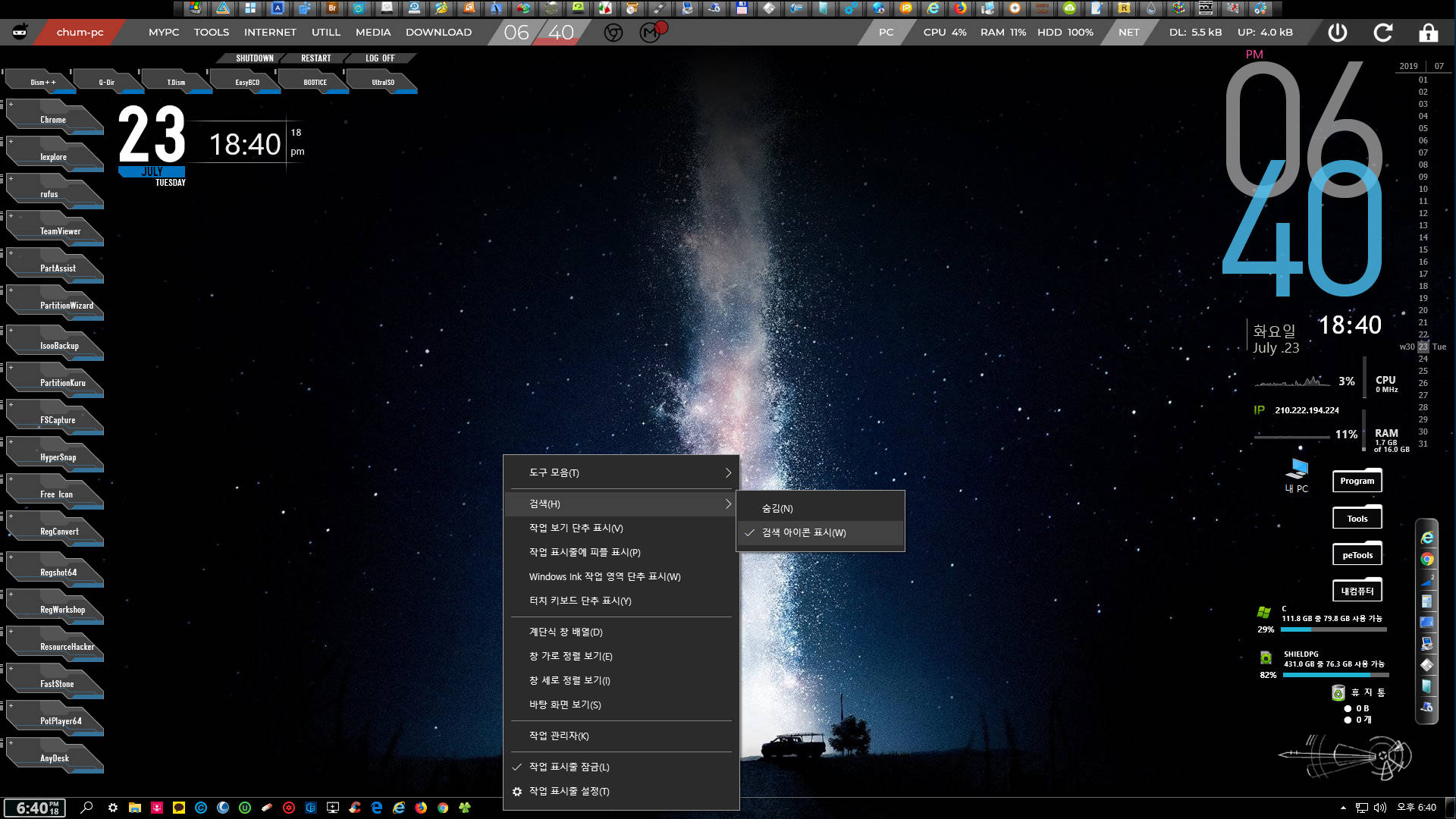The image size is (1456, 819).
Task: Toggle 작업 표시줄 잠금(L) lock option
Action: click(x=622, y=767)
